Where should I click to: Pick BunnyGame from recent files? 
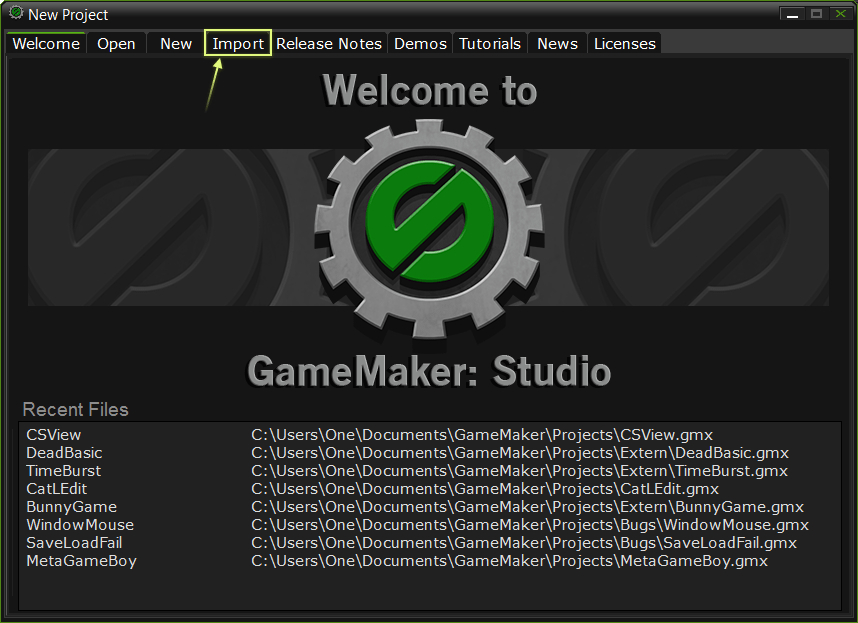72,507
